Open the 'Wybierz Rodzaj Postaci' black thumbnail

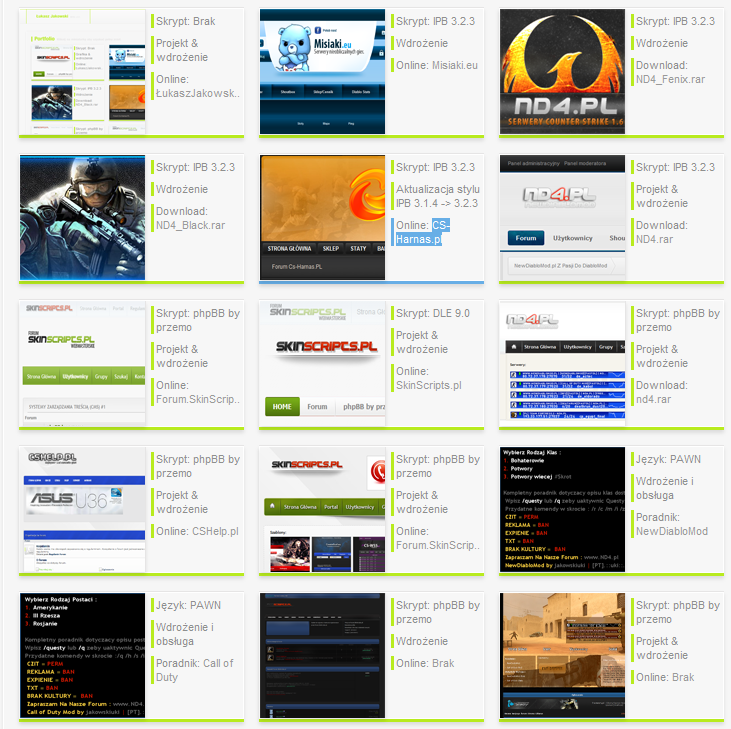tap(83, 655)
